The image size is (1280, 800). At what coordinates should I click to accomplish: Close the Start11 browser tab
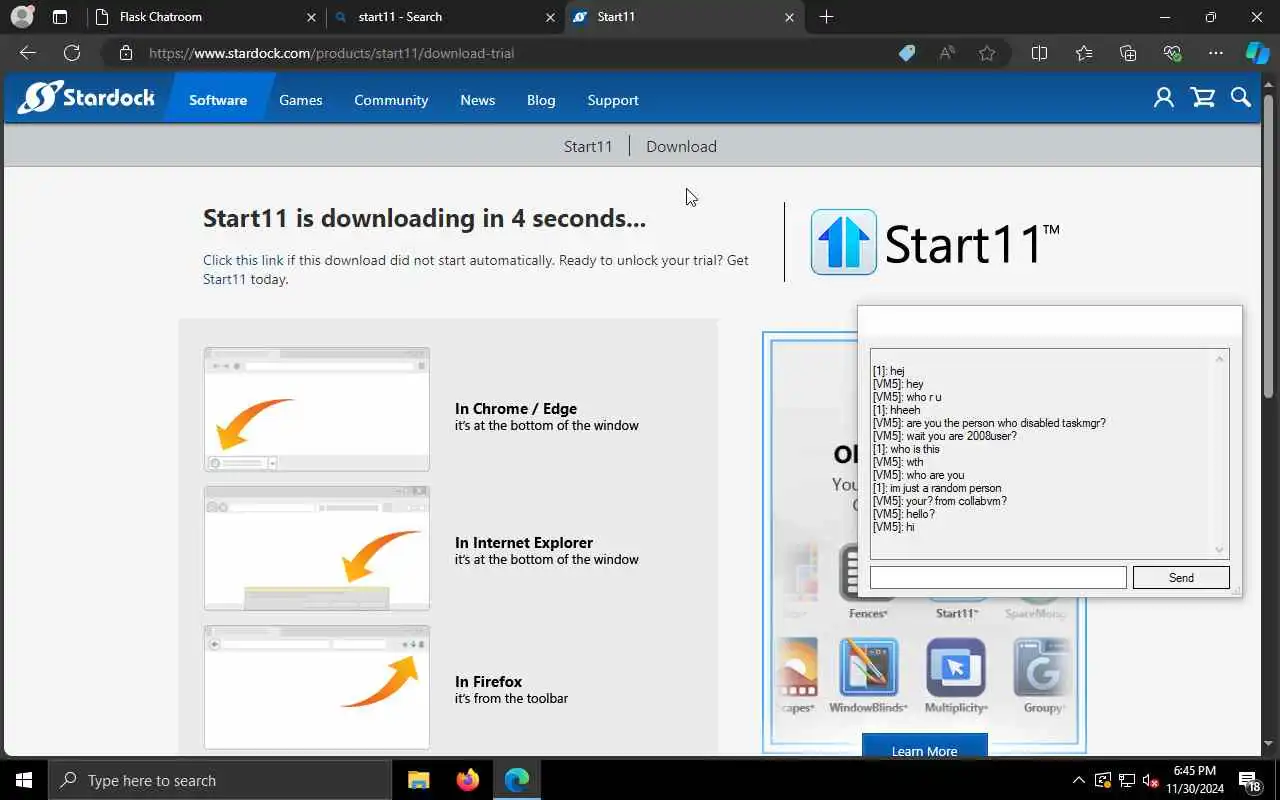(x=789, y=17)
